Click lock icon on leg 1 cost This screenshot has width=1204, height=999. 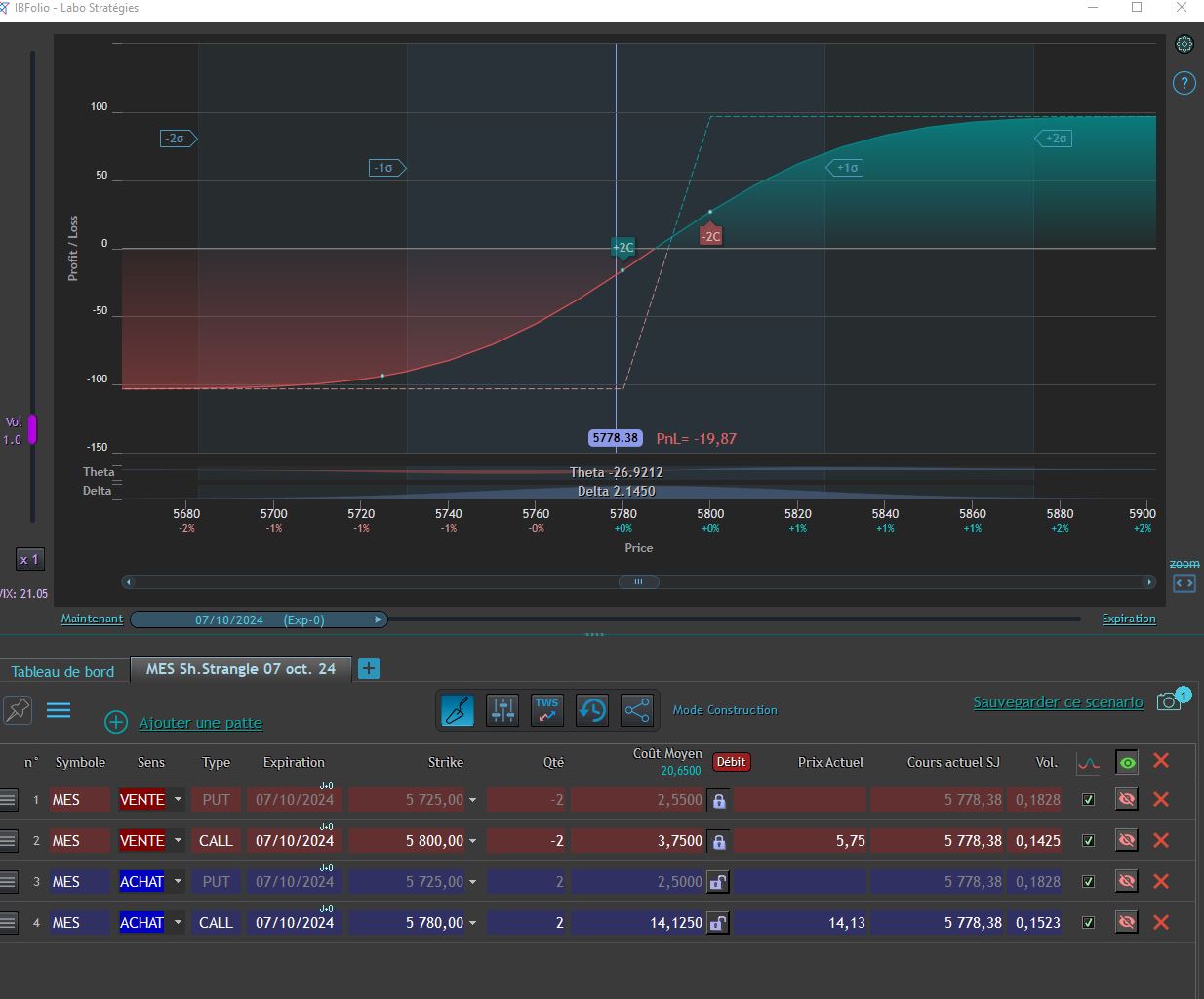tap(718, 800)
